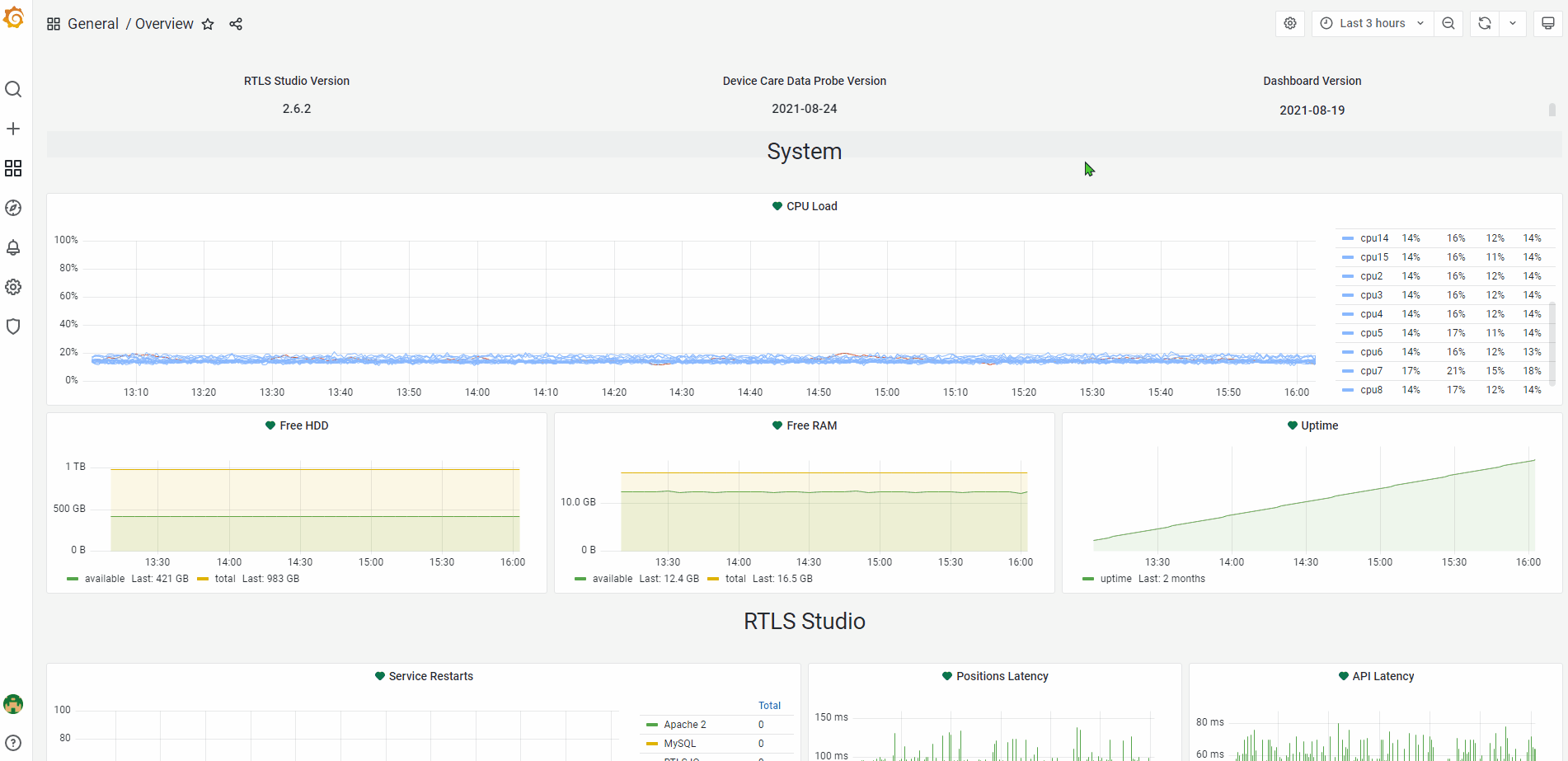The image size is (1568, 761).
Task: Sort Service Restarts legend by Total
Action: 769,706
